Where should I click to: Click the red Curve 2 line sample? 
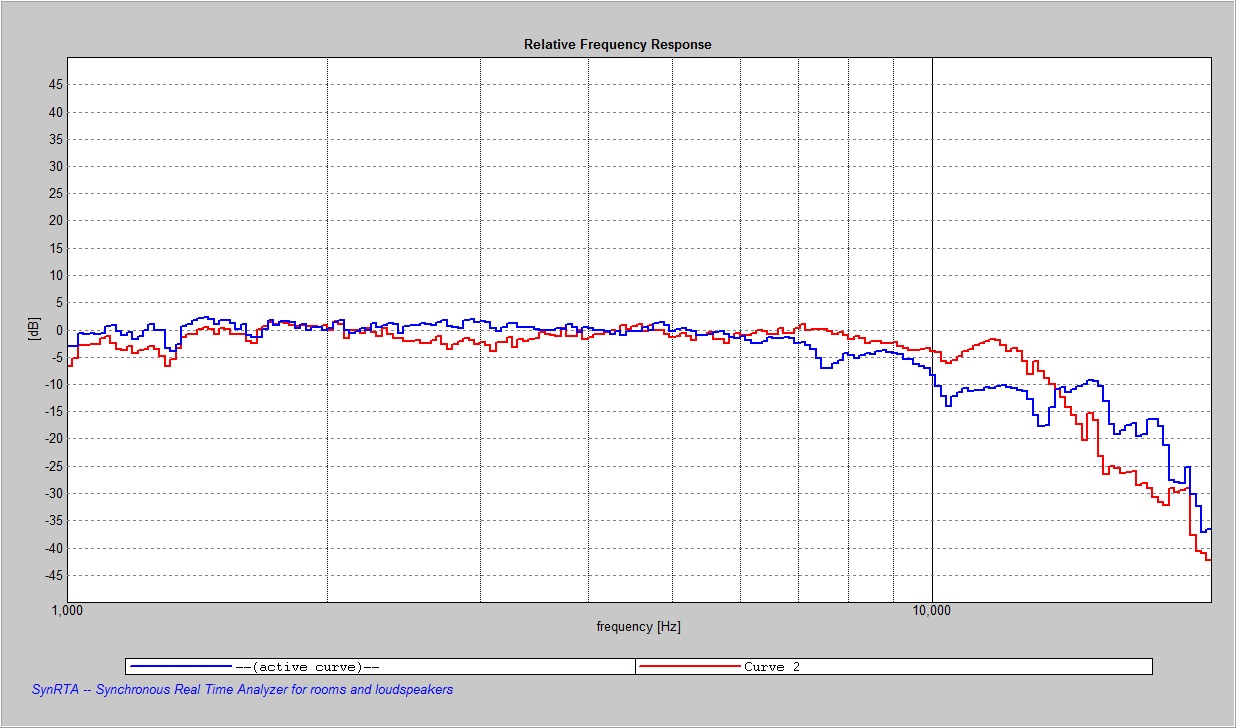[688, 666]
